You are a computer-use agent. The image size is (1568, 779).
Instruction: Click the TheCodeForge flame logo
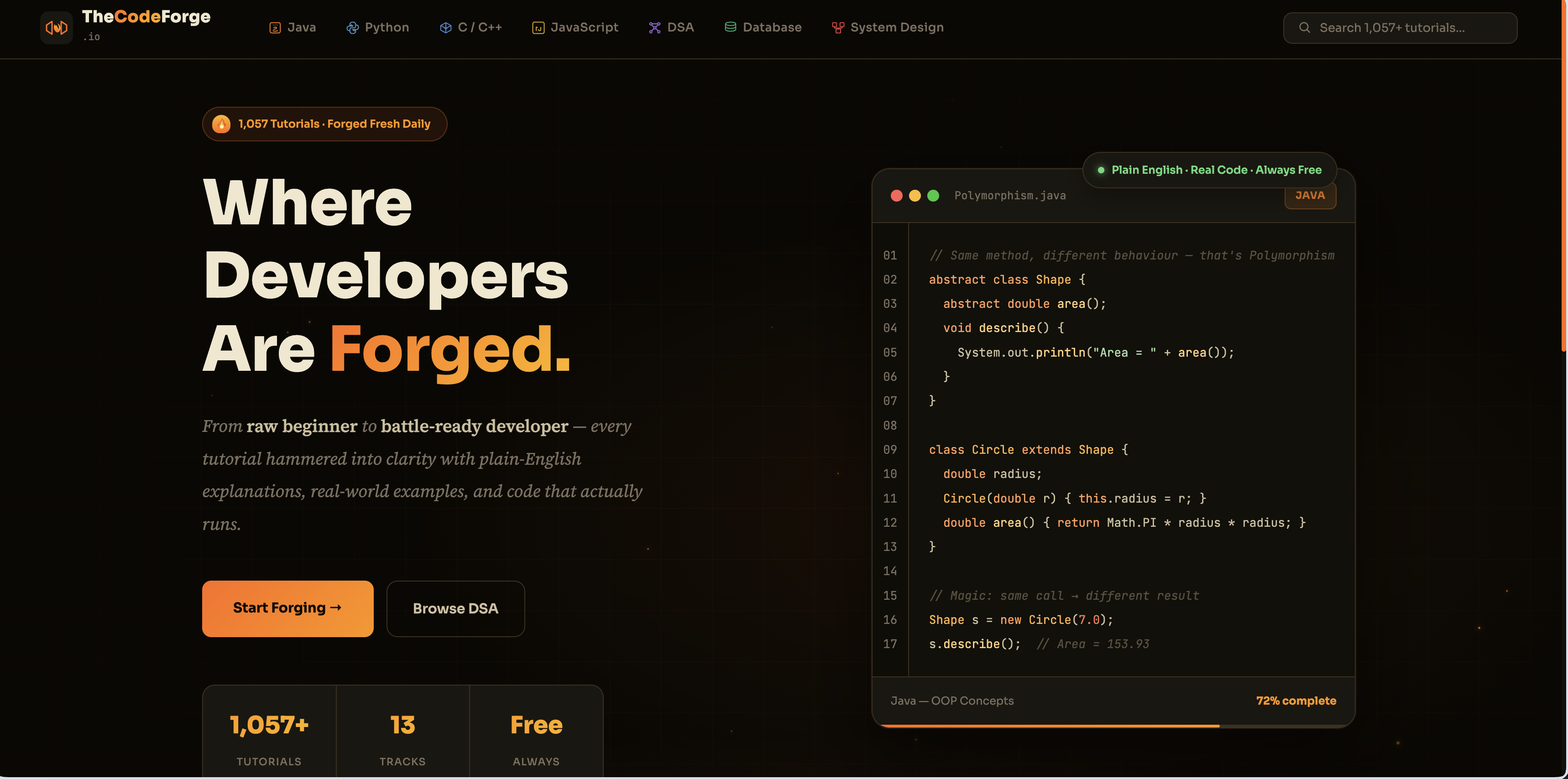(x=56, y=27)
